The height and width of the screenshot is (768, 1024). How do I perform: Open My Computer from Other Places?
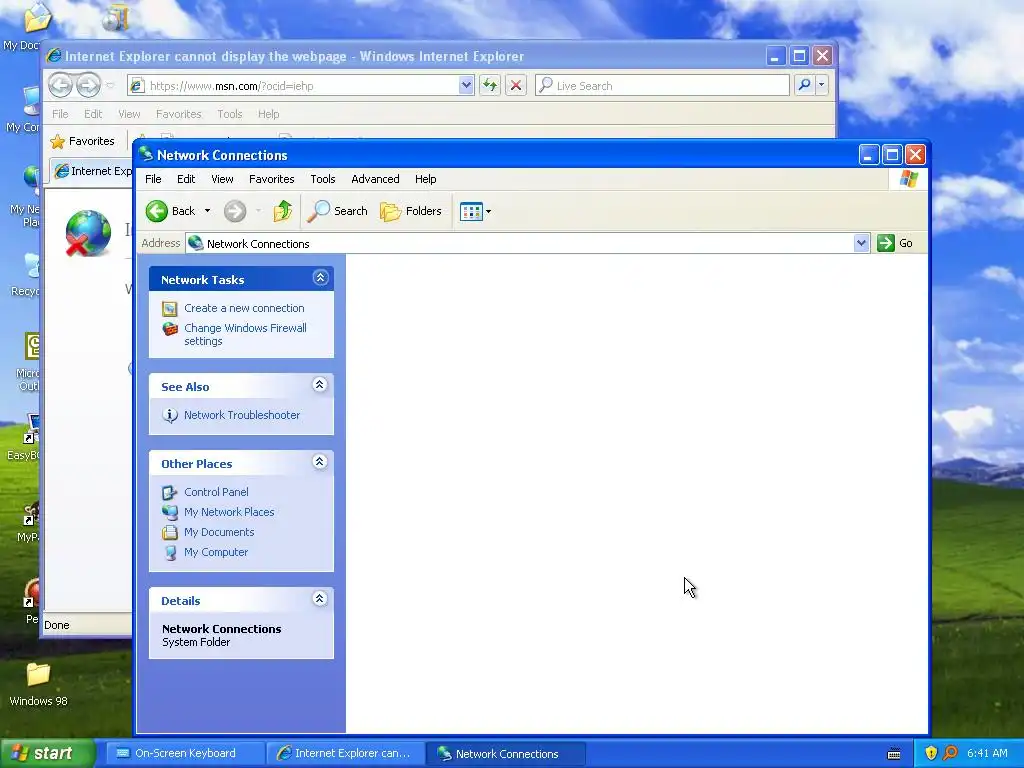point(216,552)
